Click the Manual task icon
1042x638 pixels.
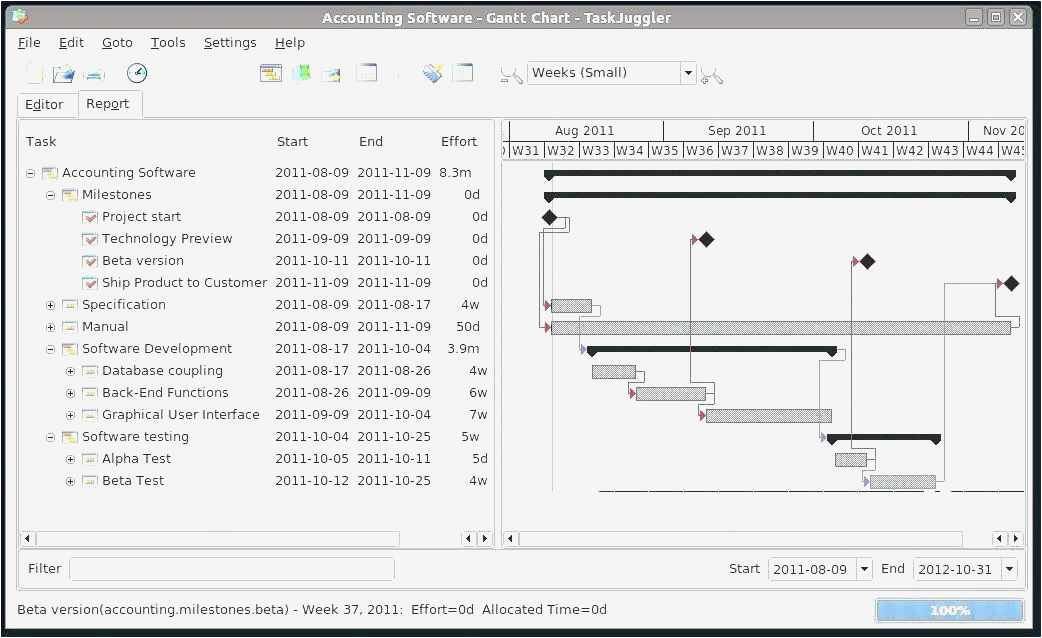(x=70, y=327)
